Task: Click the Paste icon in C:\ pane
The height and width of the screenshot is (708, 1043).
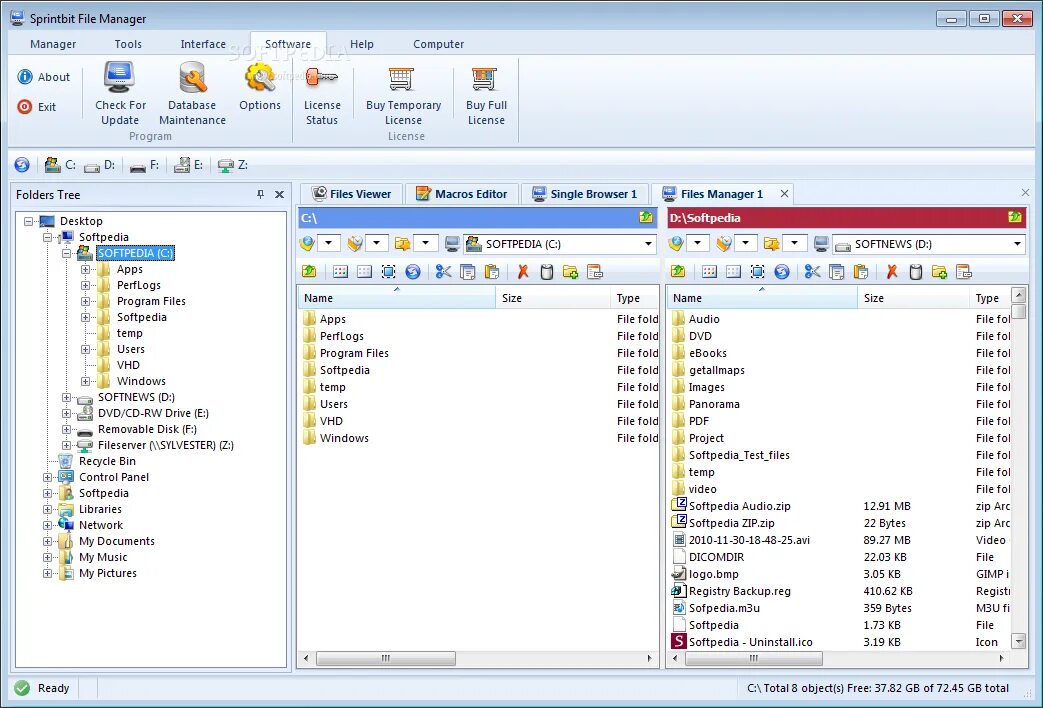Action: pos(492,271)
